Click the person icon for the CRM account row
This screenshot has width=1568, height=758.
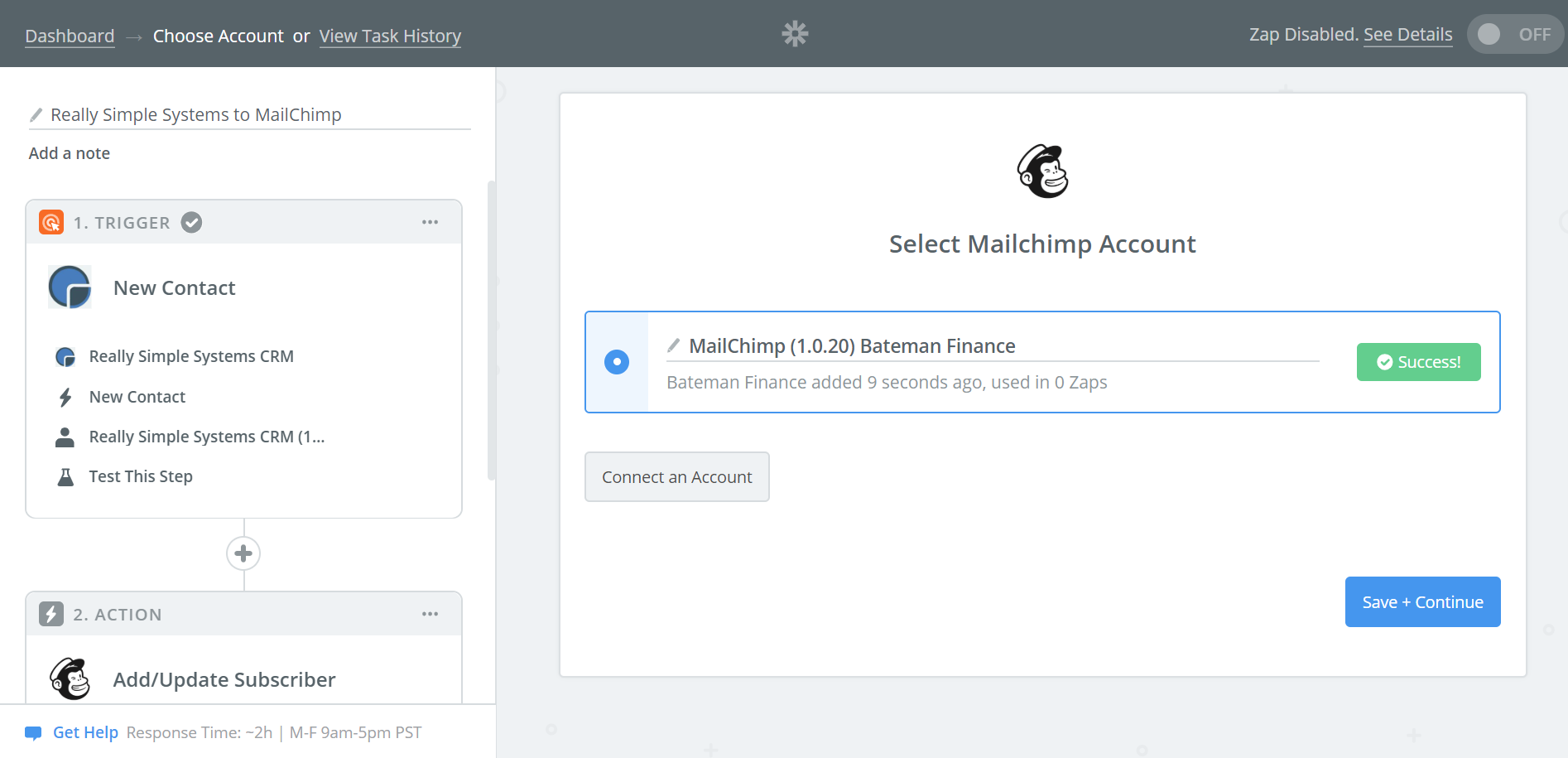point(65,437)
